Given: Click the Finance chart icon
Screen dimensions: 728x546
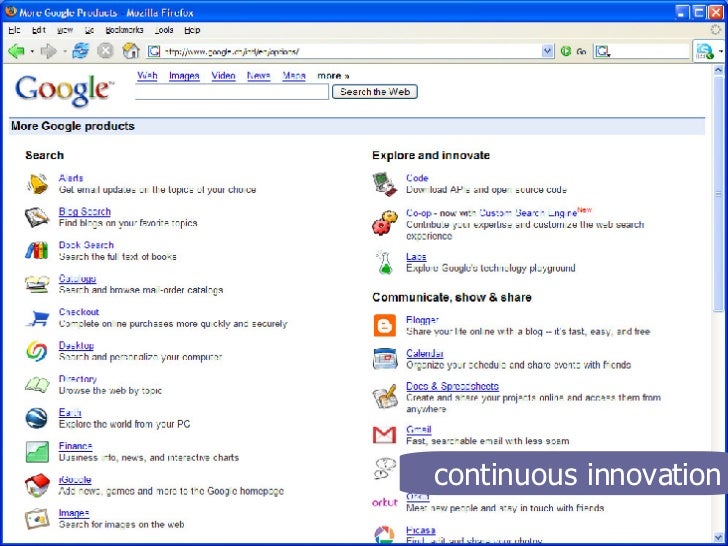Looking at the screenshot, I should (x=37, y=452).
